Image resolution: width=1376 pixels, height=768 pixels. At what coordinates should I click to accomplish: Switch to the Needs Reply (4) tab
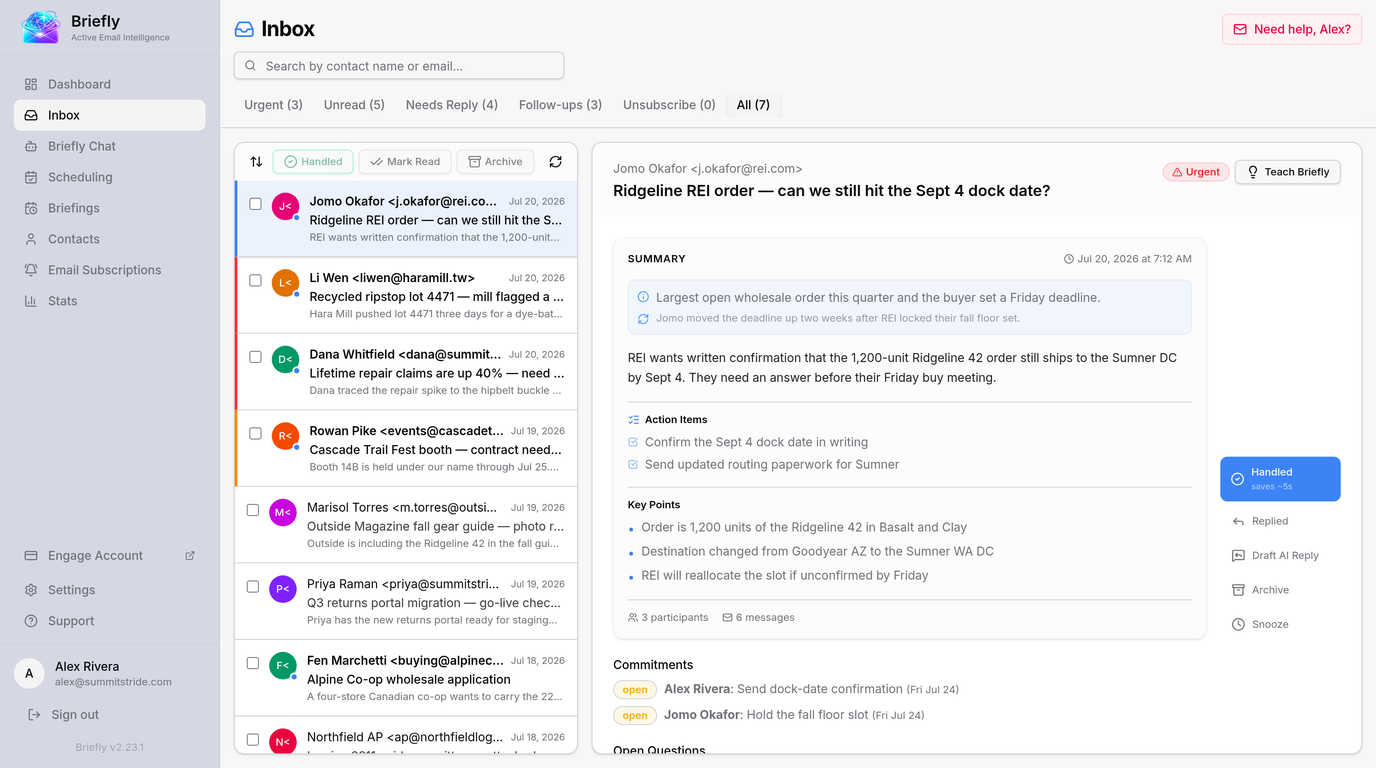452,105
